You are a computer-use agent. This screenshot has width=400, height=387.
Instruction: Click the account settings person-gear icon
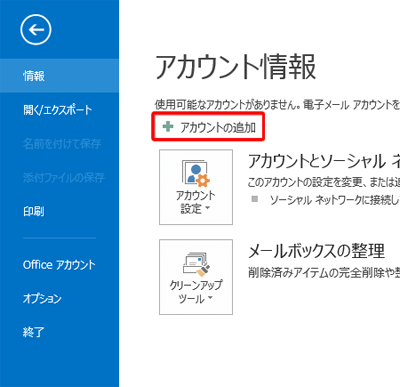point(196,173)
